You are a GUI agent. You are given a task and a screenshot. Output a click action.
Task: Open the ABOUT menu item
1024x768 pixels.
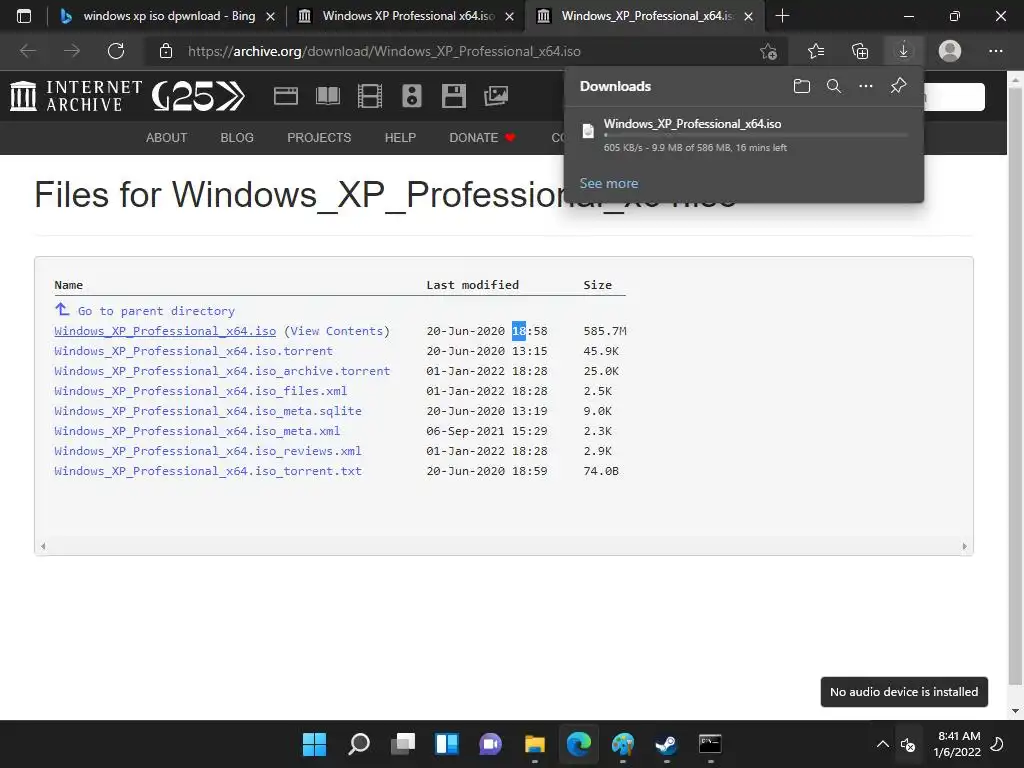pyautogui.click(x=167, y=138)
